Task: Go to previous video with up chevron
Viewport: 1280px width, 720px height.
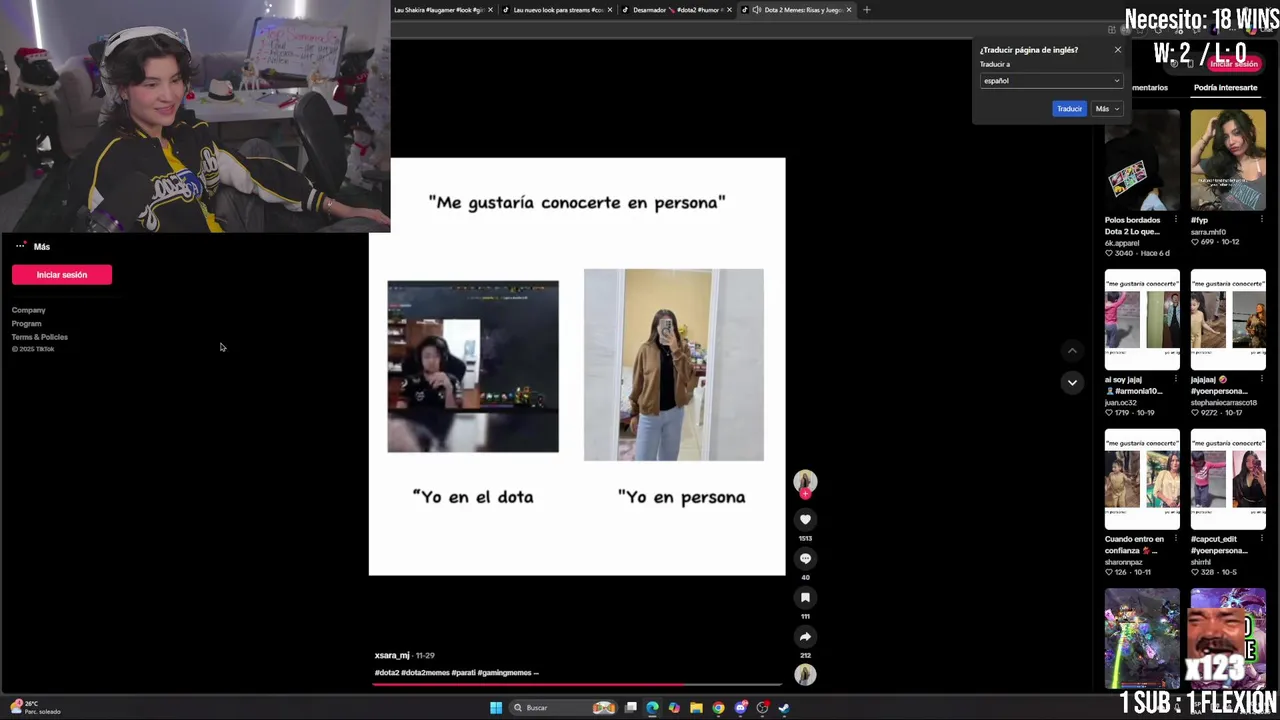Action: coord(1072,350)
